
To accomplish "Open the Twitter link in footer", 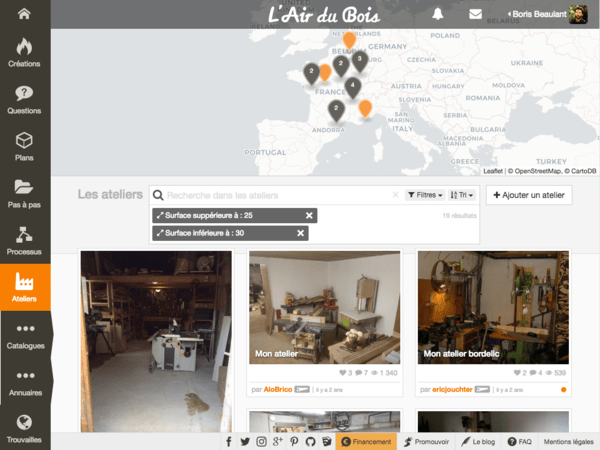I will click(x=244, y=441).
